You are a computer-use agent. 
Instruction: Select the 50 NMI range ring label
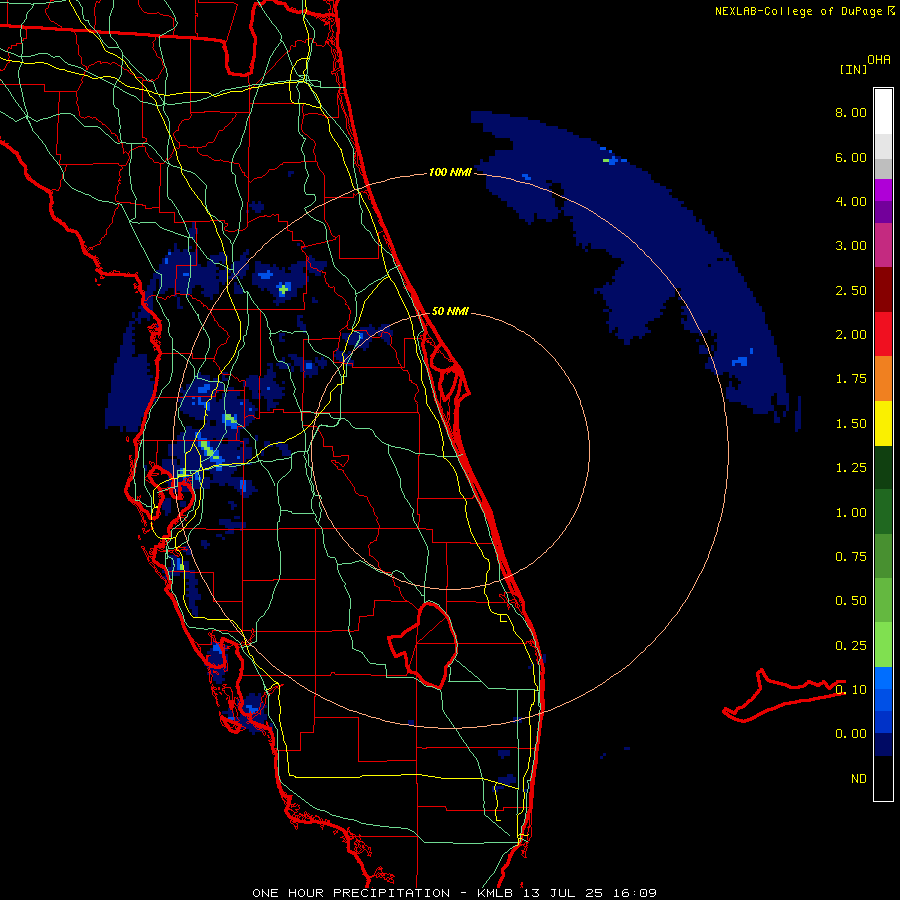tap(451, 311)
